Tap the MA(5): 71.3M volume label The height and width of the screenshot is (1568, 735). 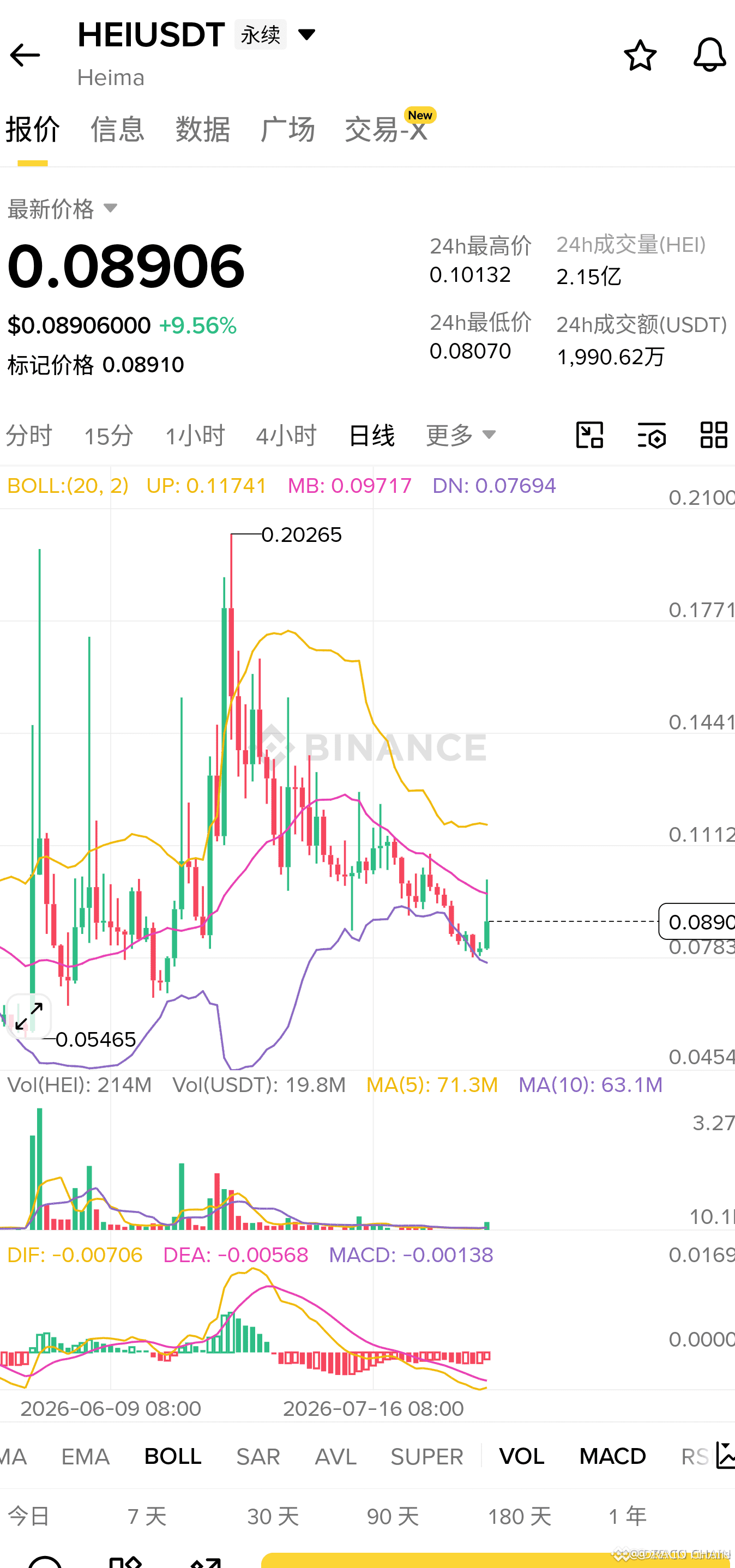pyautogui.click(x=432, y=1085)
